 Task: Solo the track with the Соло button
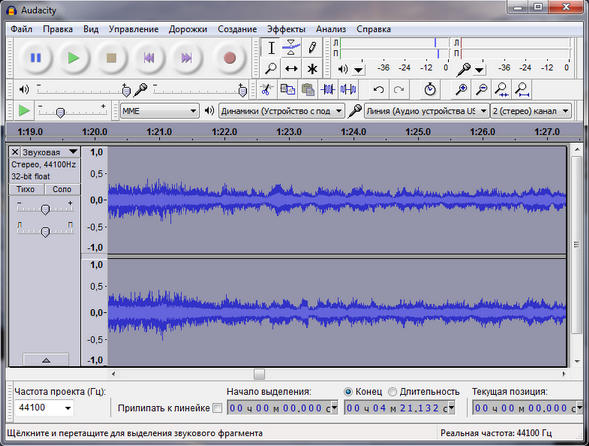[62, 189]
